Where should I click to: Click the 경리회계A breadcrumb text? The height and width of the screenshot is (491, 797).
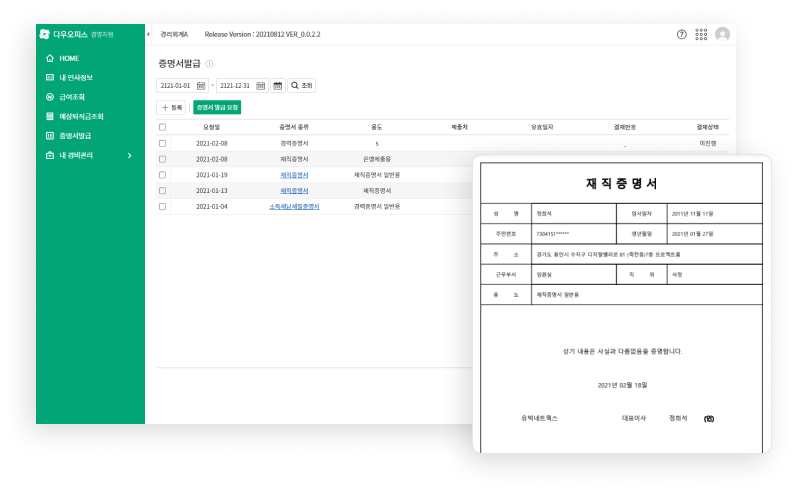pos(174,34)
